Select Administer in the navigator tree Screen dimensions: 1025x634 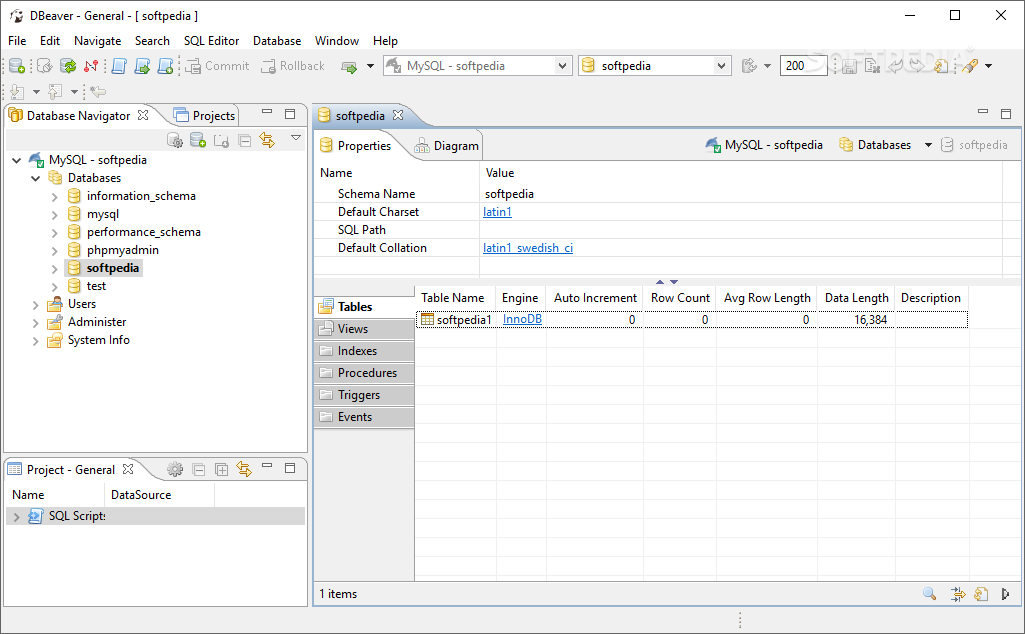click(x=97, y=322)
